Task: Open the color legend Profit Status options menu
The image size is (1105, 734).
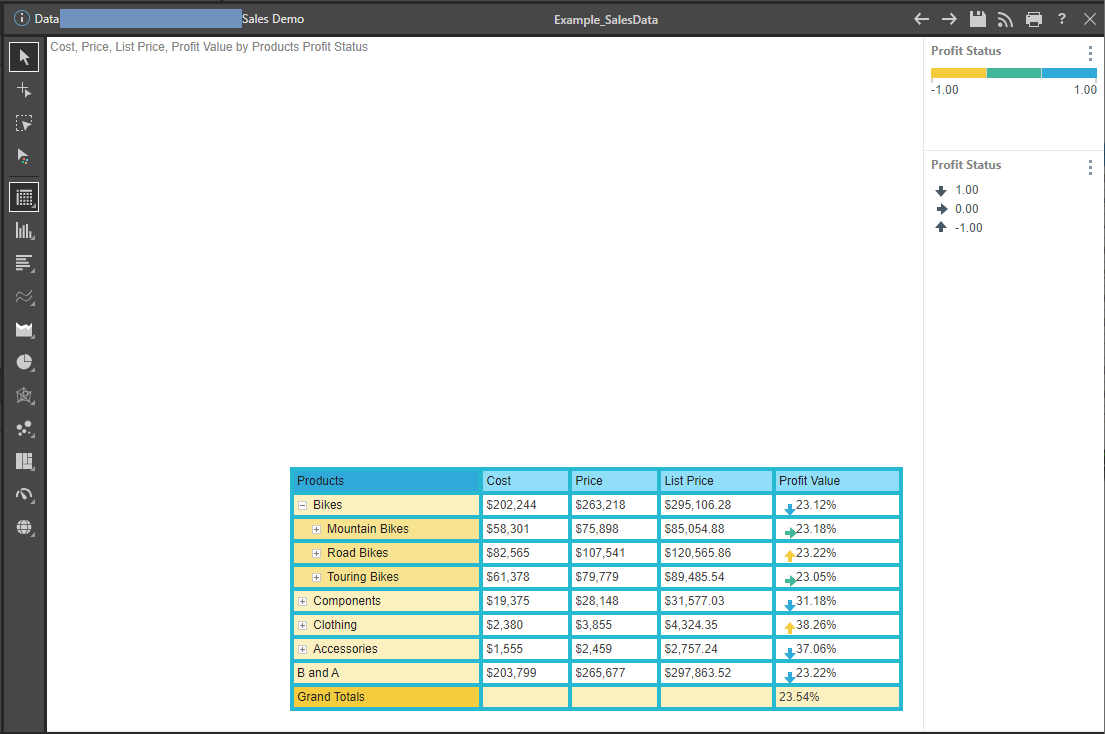Action: (1090, 54)
